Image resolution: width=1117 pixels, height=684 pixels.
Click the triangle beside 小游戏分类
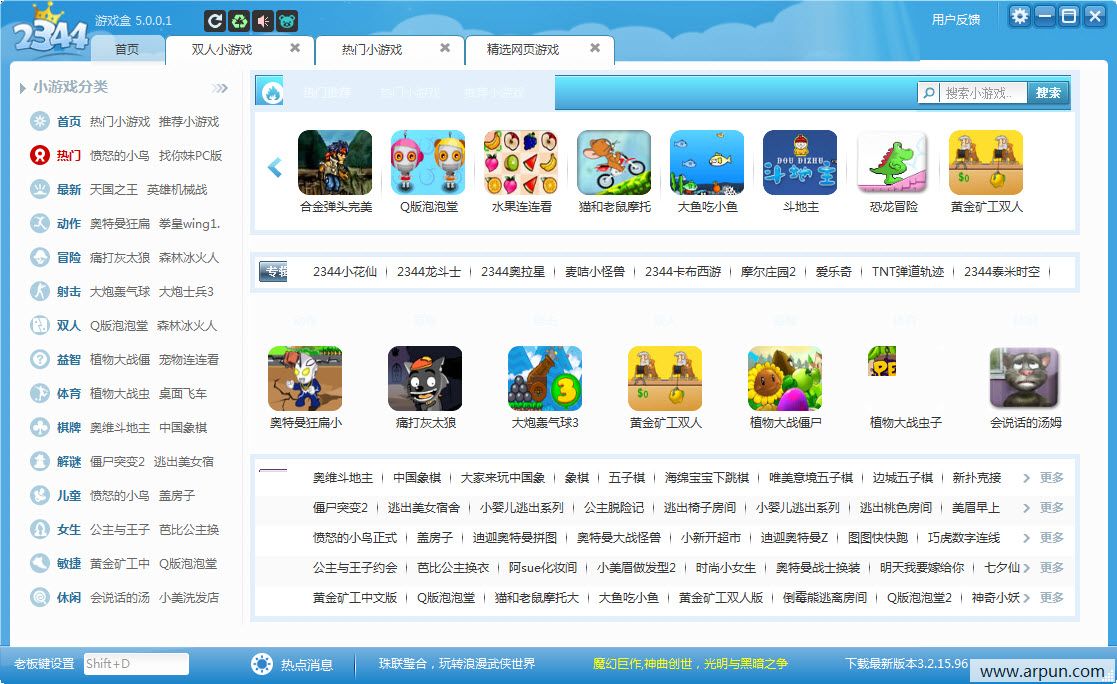tap(23, 88)
